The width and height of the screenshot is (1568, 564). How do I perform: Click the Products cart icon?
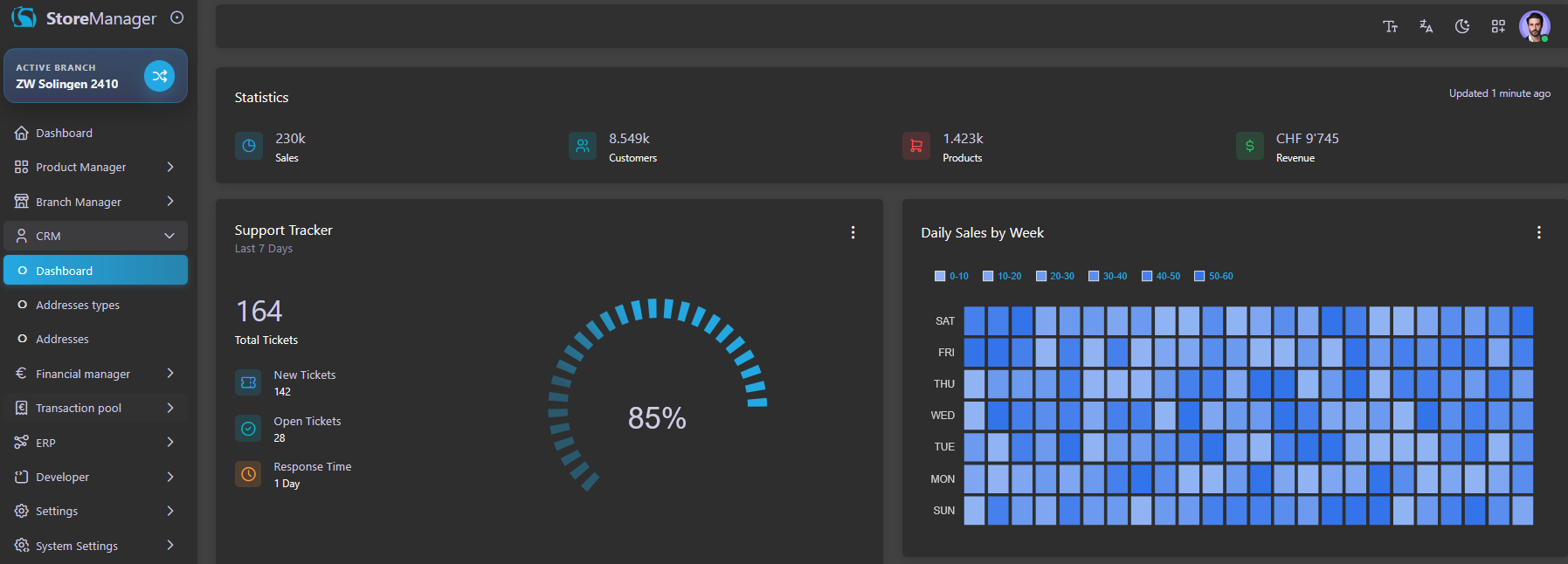coord(916,146)
